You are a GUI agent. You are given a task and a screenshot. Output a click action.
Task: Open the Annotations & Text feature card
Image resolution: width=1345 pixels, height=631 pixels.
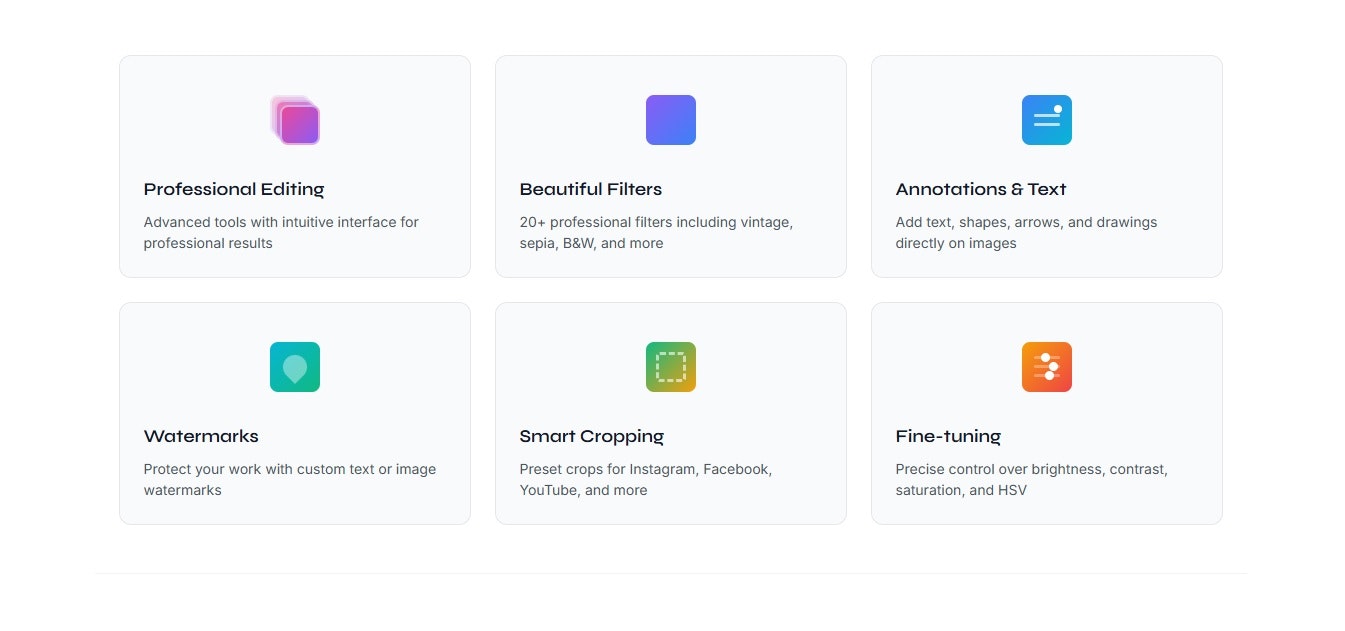point(1046,166)
